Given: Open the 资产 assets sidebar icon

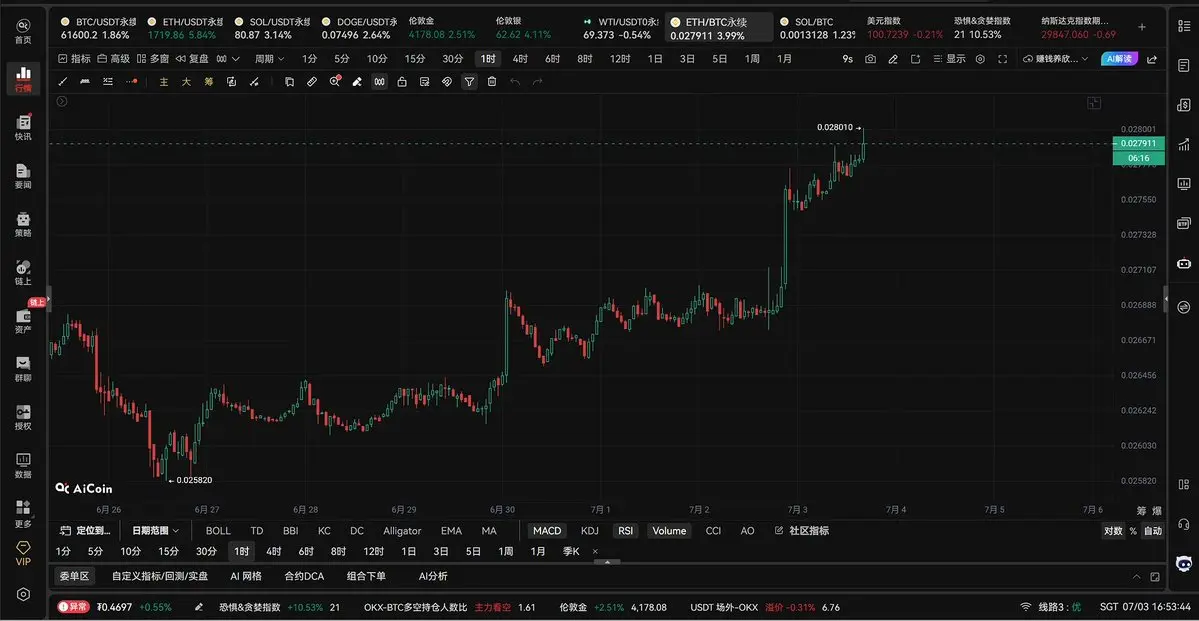Looking at the screenshot, I should tap(23, 320).
